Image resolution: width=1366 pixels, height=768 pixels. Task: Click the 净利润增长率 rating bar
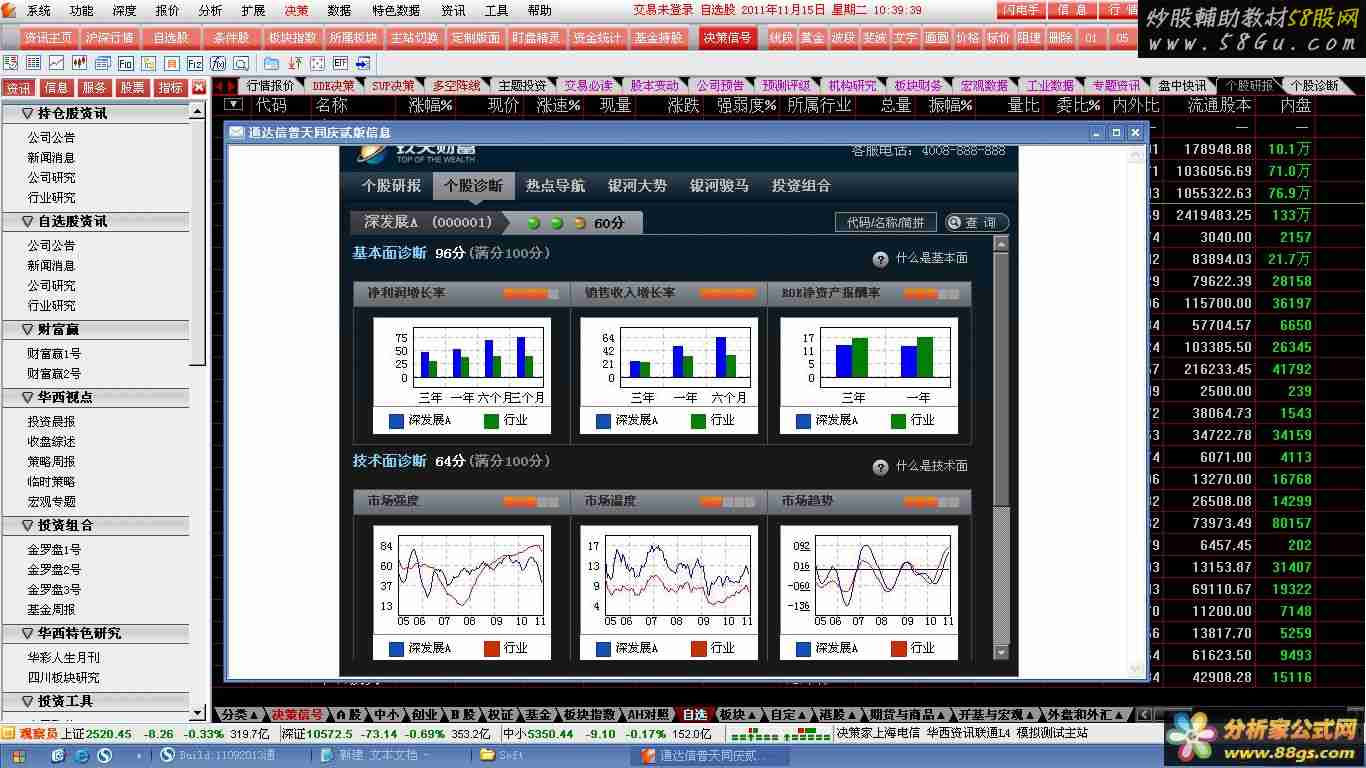pyautogui.click(x=531, y=294)
